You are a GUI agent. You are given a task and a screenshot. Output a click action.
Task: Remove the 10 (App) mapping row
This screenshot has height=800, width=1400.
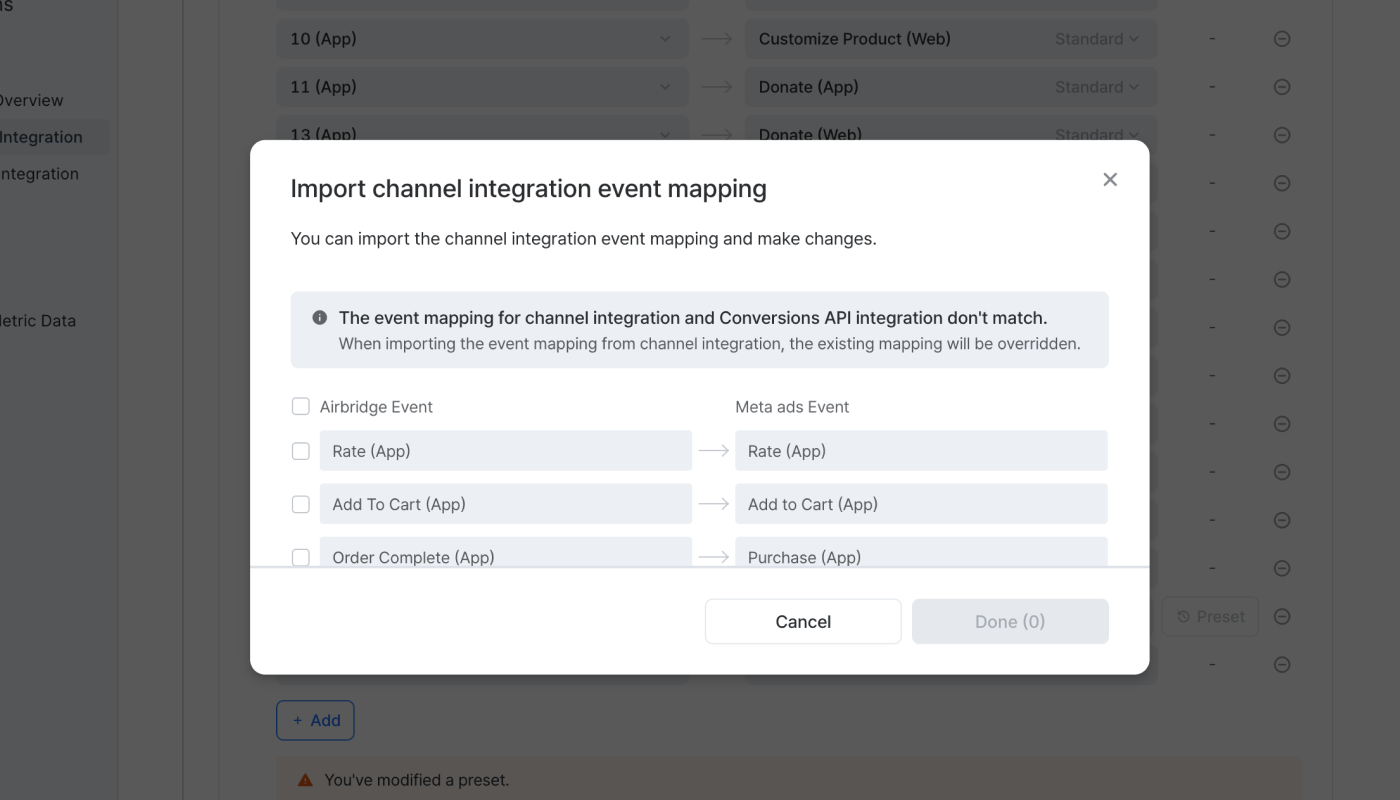point(1282,39)
